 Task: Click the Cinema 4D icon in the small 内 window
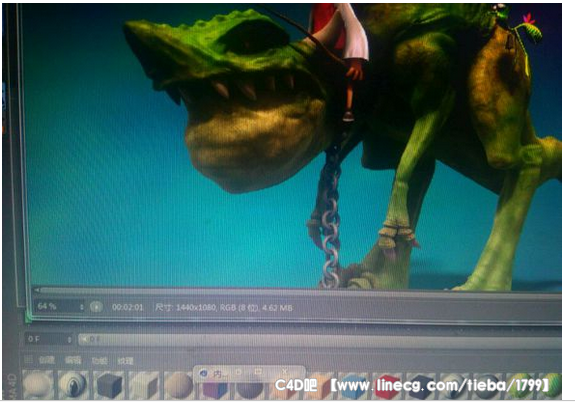(203, 374)
